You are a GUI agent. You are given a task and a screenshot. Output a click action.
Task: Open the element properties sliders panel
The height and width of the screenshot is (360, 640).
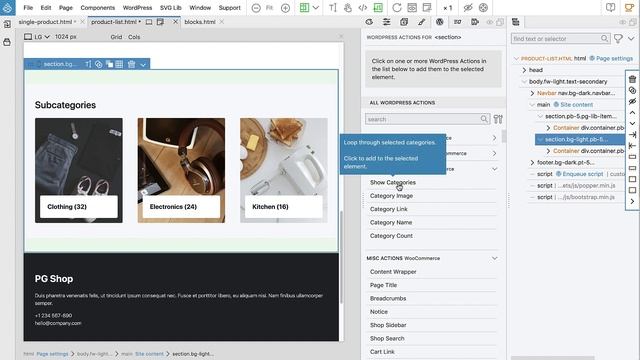pos(386,22)
